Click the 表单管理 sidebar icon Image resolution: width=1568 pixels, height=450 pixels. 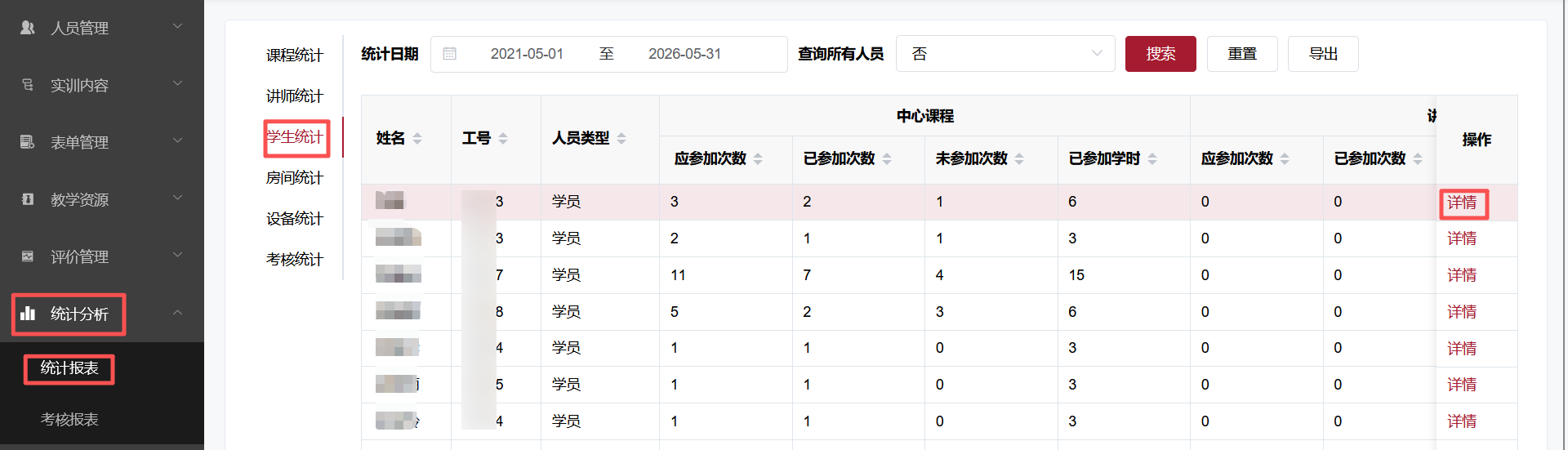(27, 142)
